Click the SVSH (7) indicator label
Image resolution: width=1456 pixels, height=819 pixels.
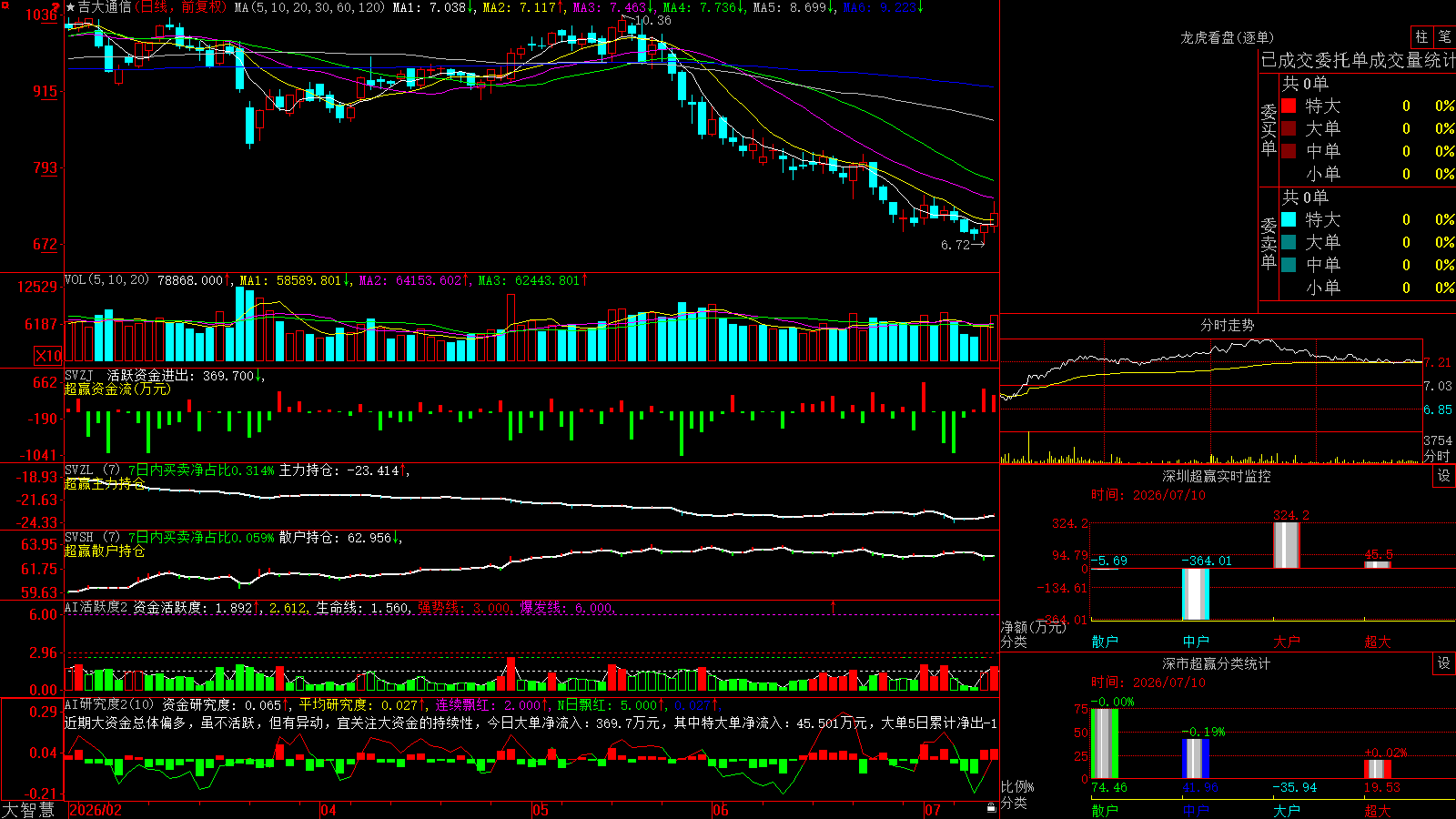pos(93,538)
